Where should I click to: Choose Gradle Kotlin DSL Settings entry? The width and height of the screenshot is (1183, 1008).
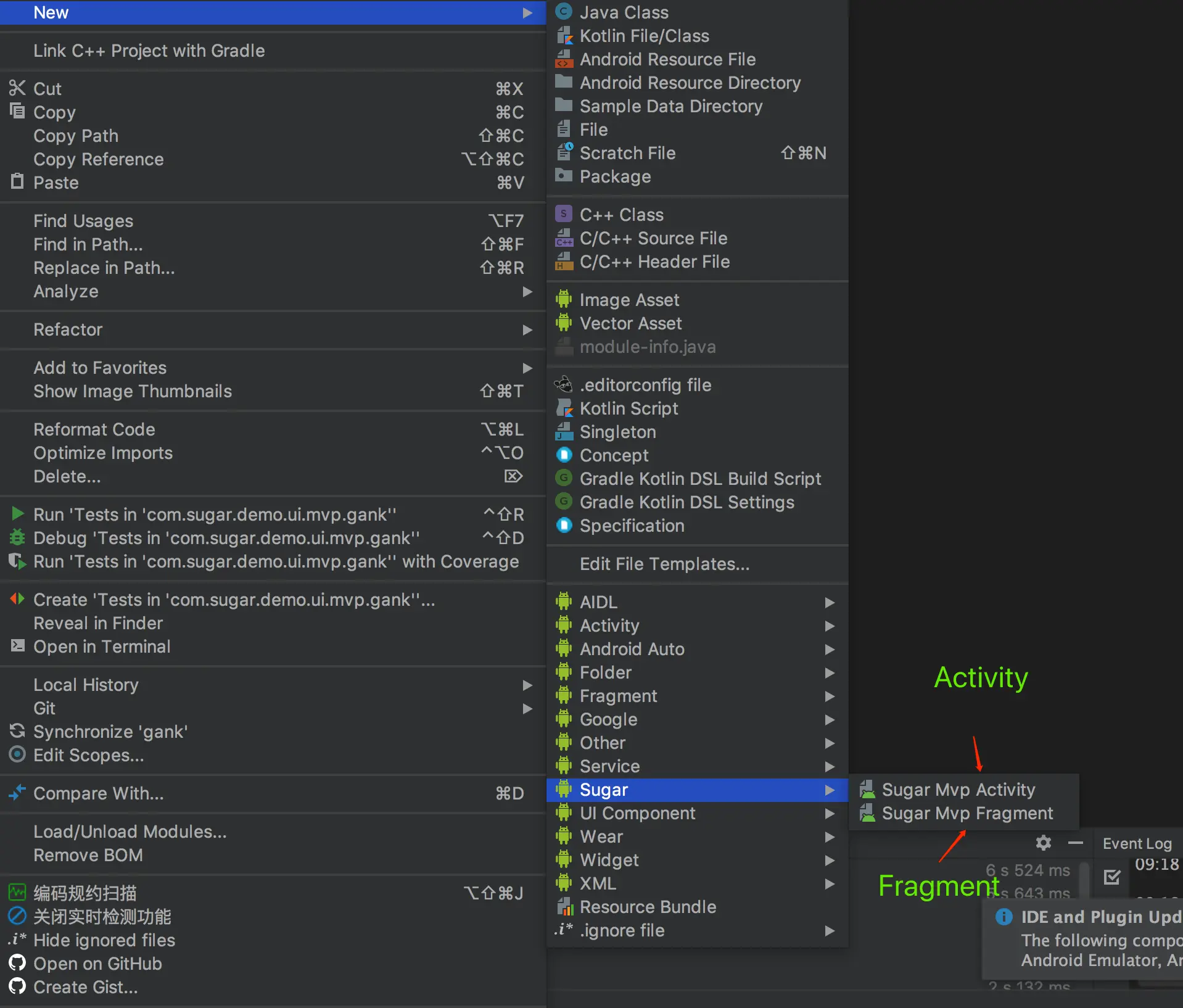698,502
